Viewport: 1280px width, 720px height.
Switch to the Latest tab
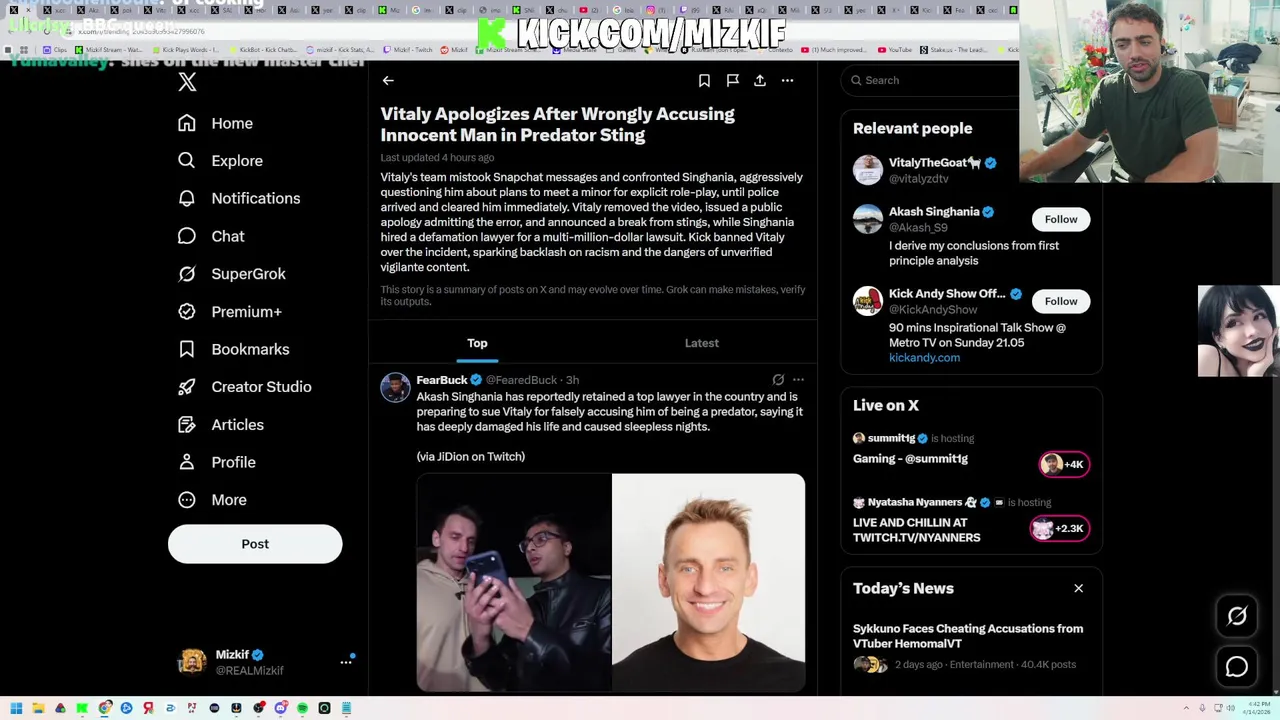(702, 343)
